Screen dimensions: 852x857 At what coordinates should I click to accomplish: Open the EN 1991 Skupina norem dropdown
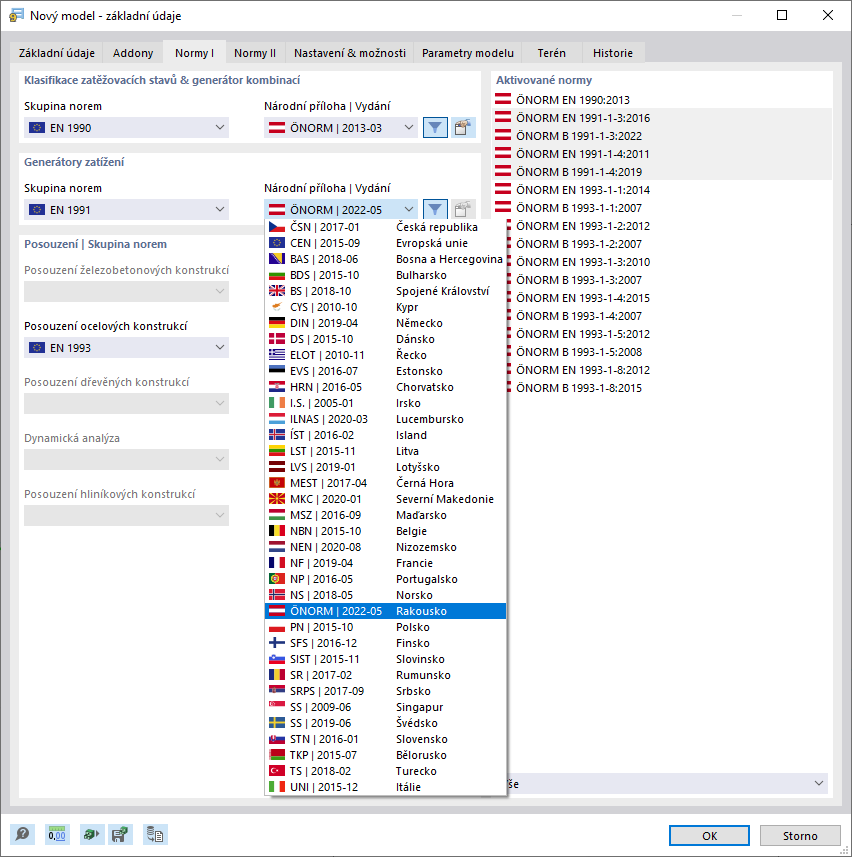[x=126, y=209]
